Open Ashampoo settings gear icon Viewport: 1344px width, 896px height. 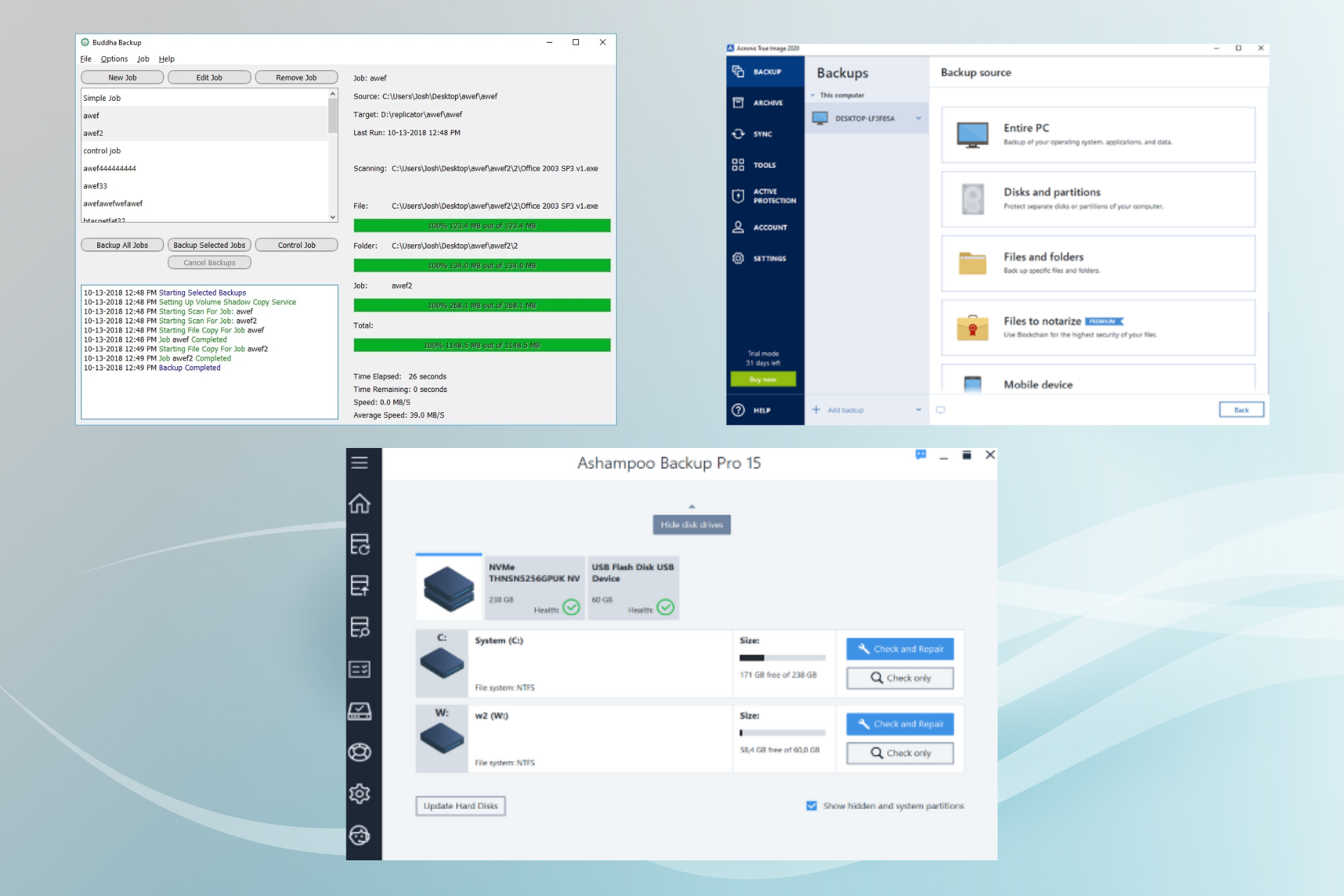pyautogui.click(x=360, y=793)
